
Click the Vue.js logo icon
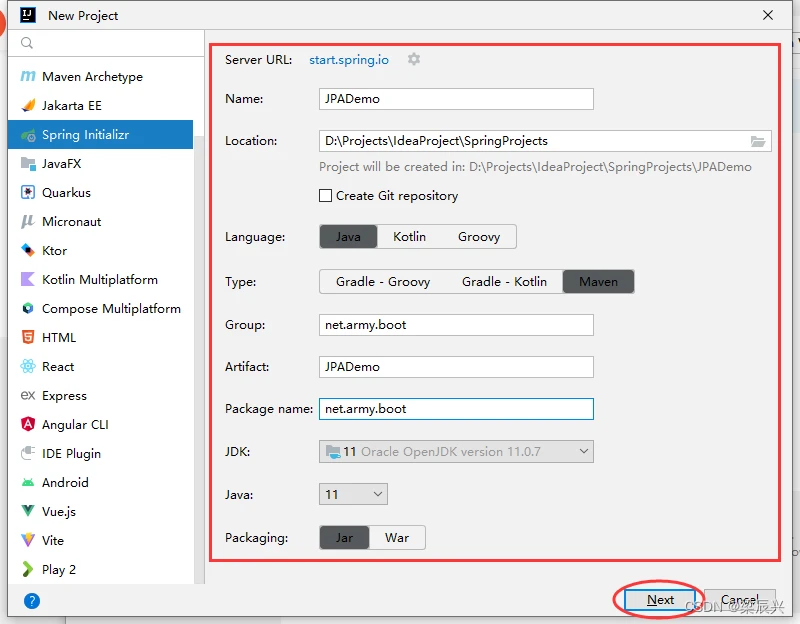pyautogui.click(x=28, y=511)
